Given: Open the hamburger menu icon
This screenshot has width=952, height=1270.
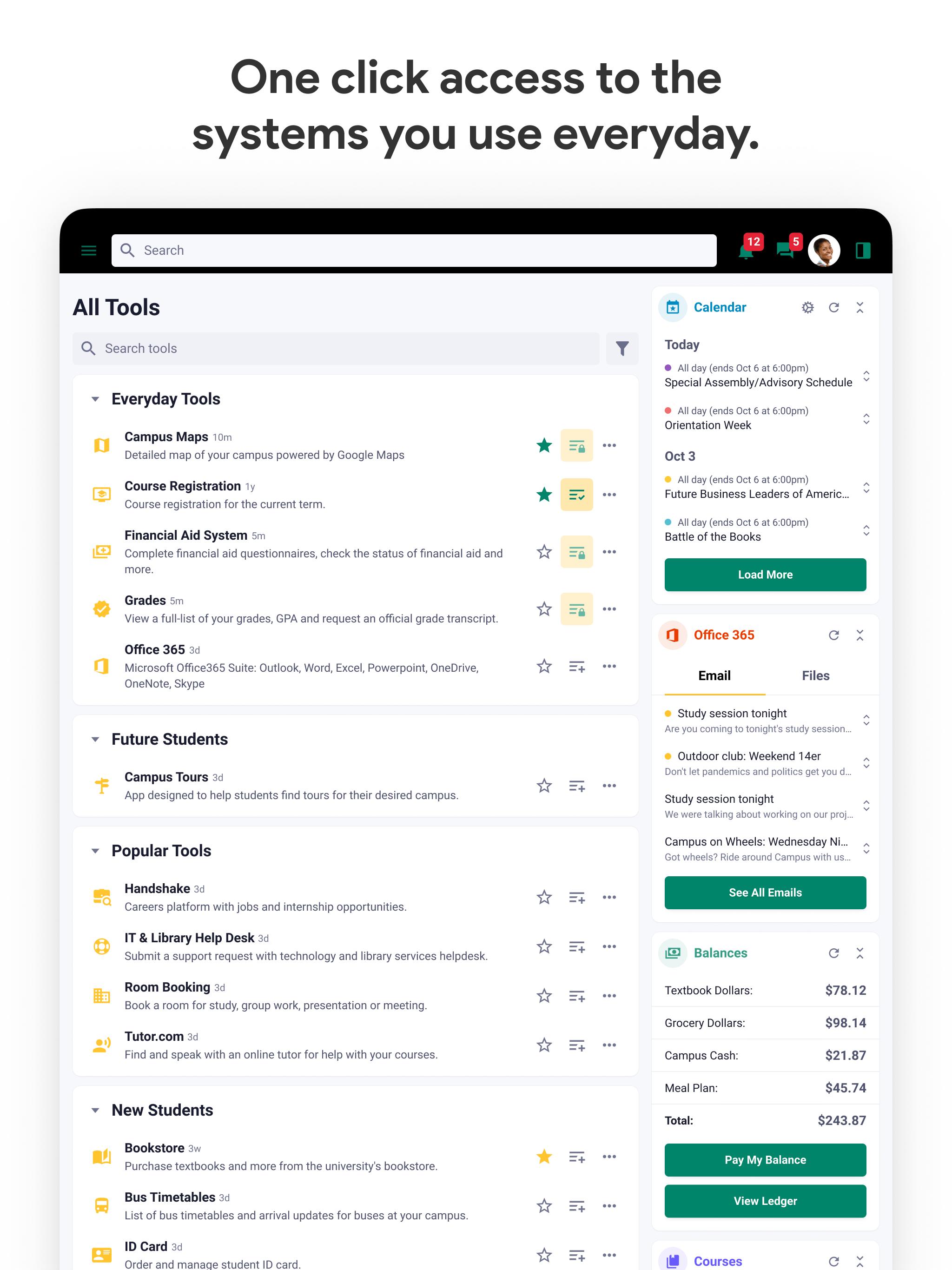Looking at the screenshot, I should coord(88,250).
